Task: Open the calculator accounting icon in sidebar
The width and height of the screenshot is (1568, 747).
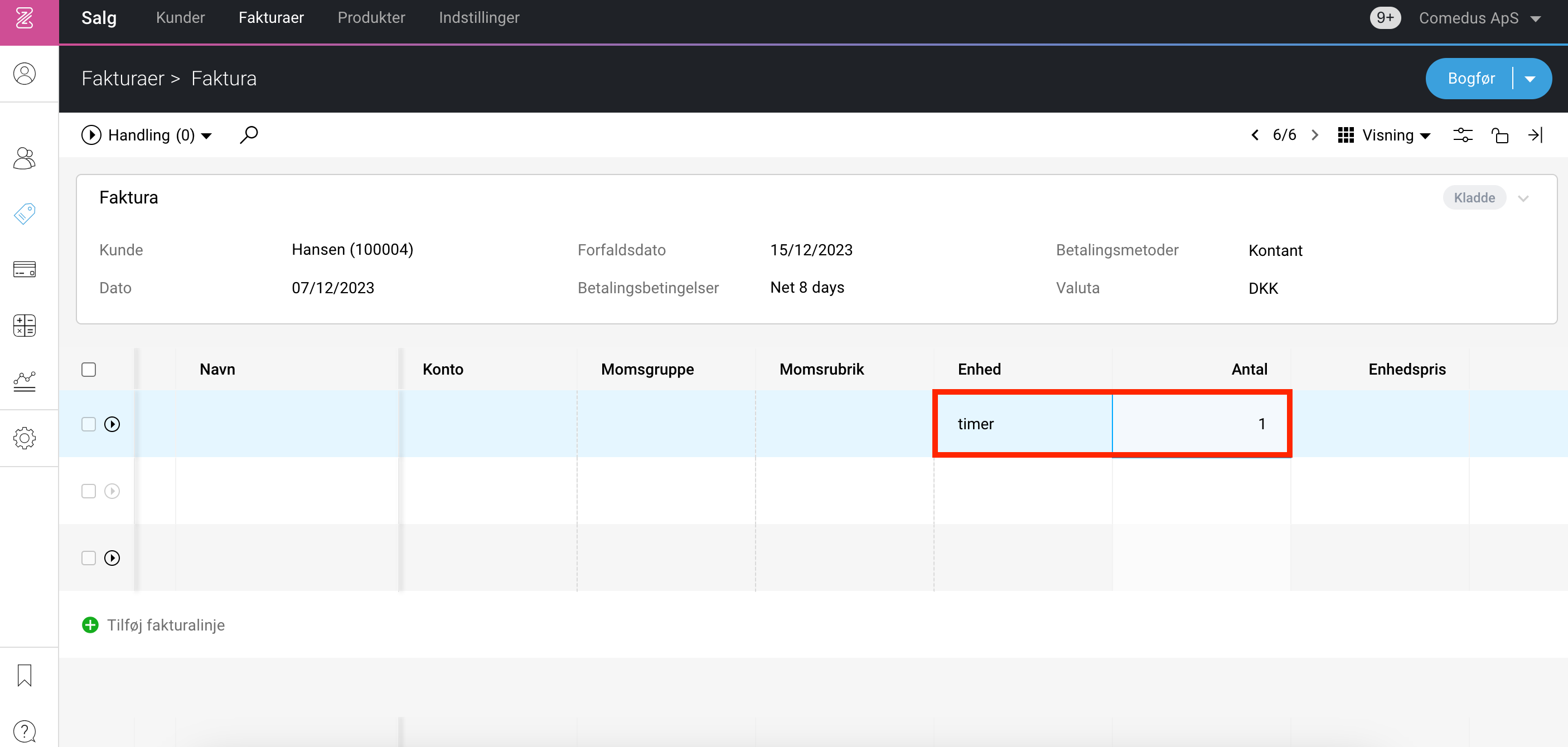Action: (x=25, y=326)
